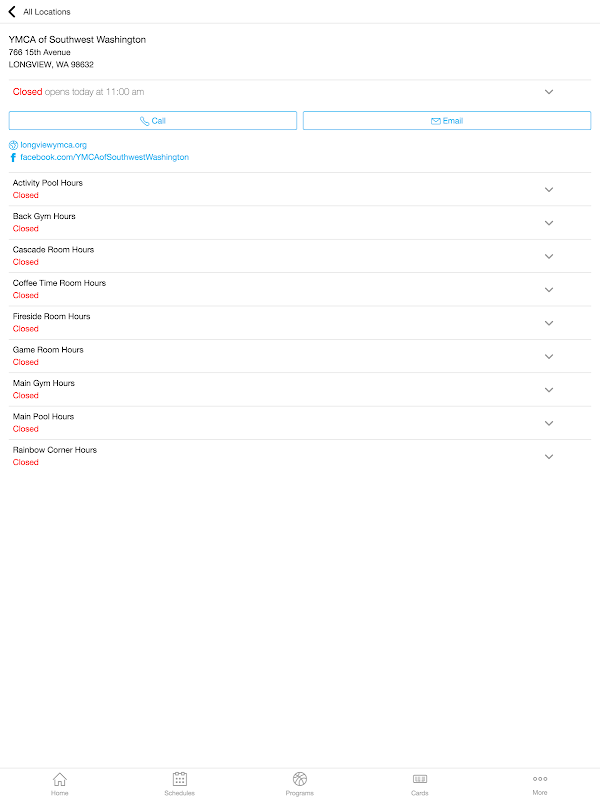Screen dimensions: 600x800
Task: Expand Game Room Hours
Action: coord(549,357)
